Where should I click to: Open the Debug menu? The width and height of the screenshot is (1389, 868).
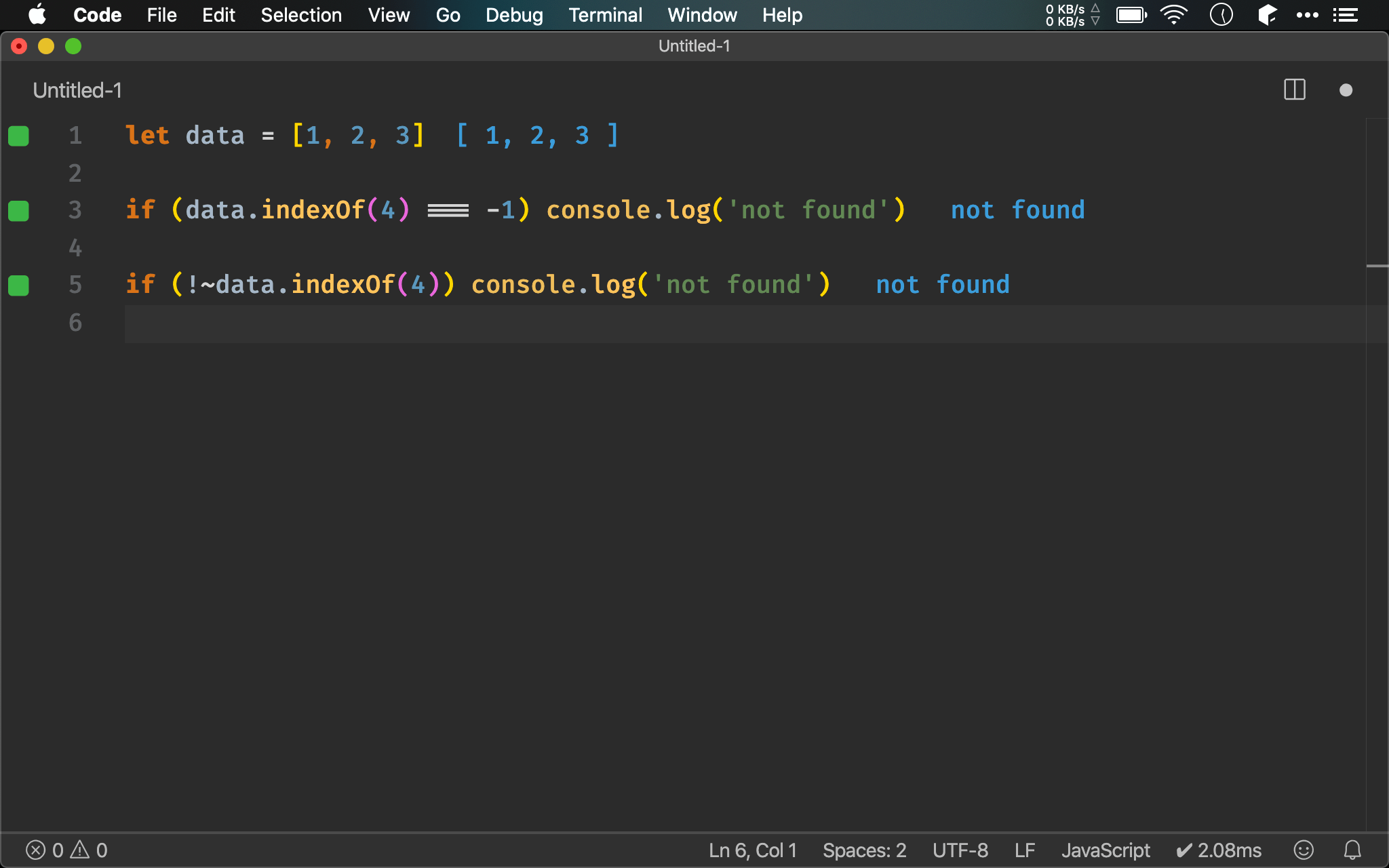[513, 15]
